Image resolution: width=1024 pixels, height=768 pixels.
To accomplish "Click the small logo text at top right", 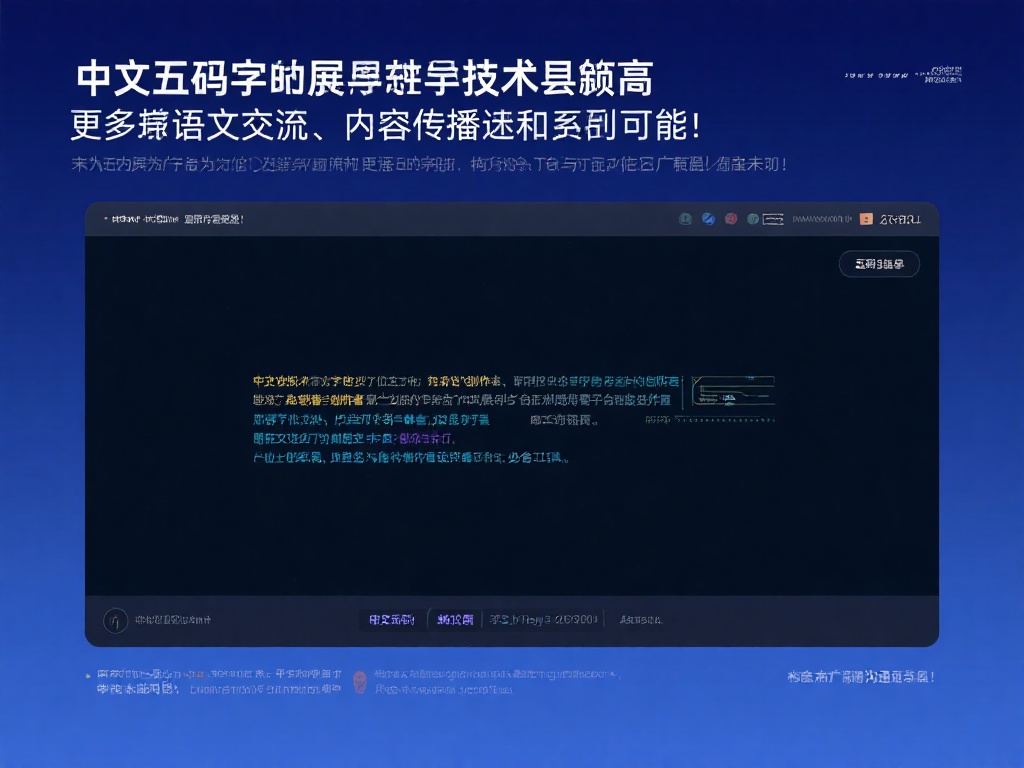I will [x=904, y=74].
